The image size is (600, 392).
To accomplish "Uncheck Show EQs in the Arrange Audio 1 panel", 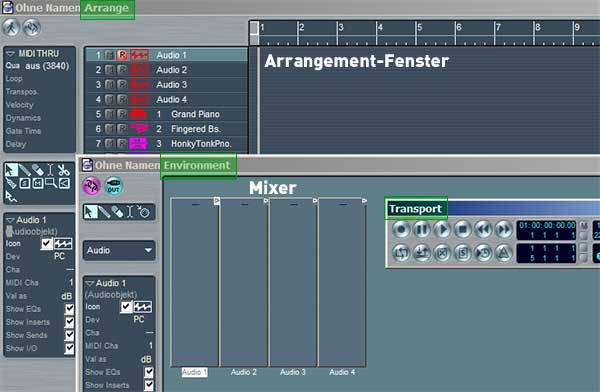I will pos(69,309).
